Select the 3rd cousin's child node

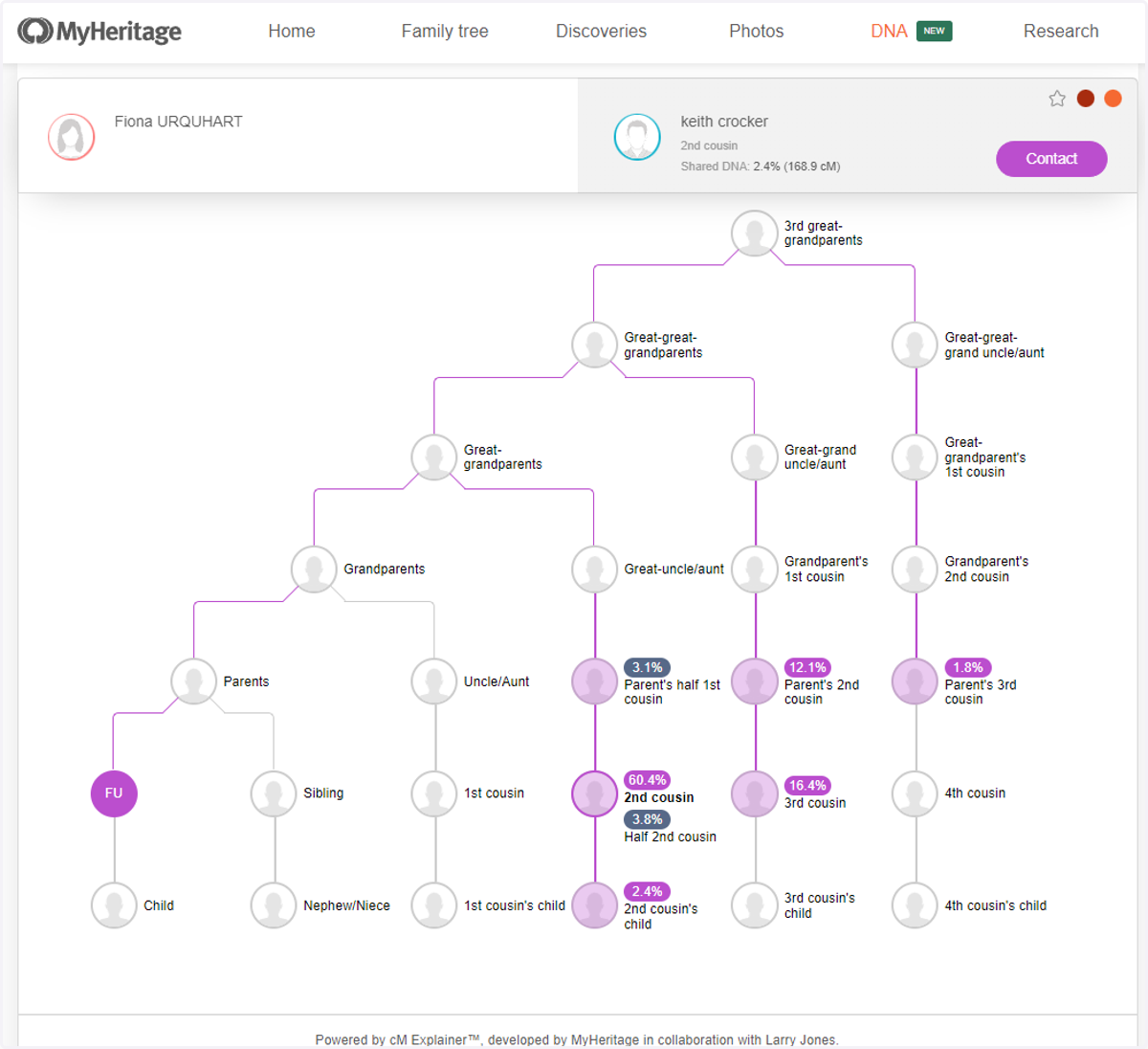pos(755,905)
